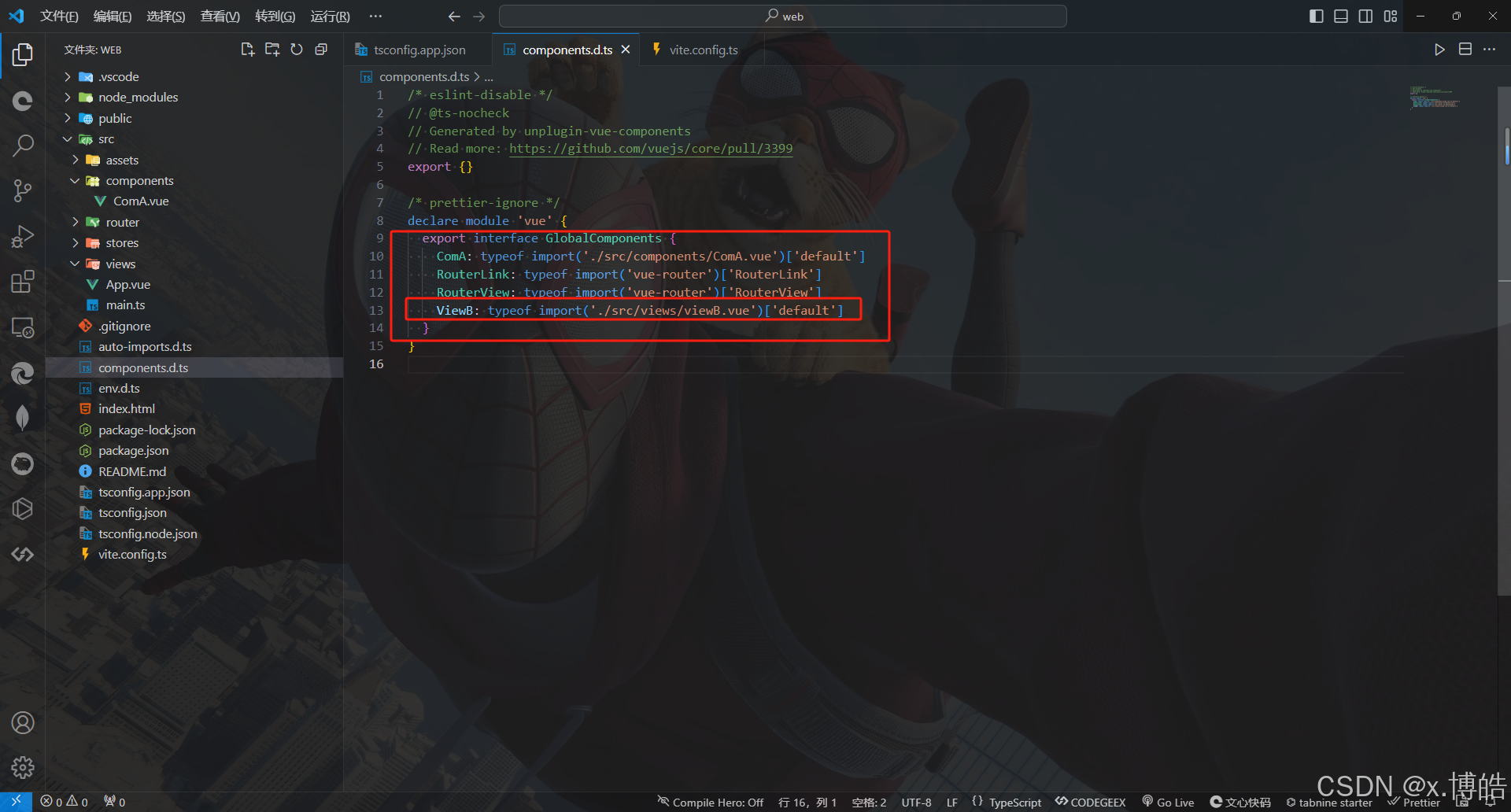Screen dimensions: 1511x812
Task: Navigate forward with the arrow
Action: point(479,17)
